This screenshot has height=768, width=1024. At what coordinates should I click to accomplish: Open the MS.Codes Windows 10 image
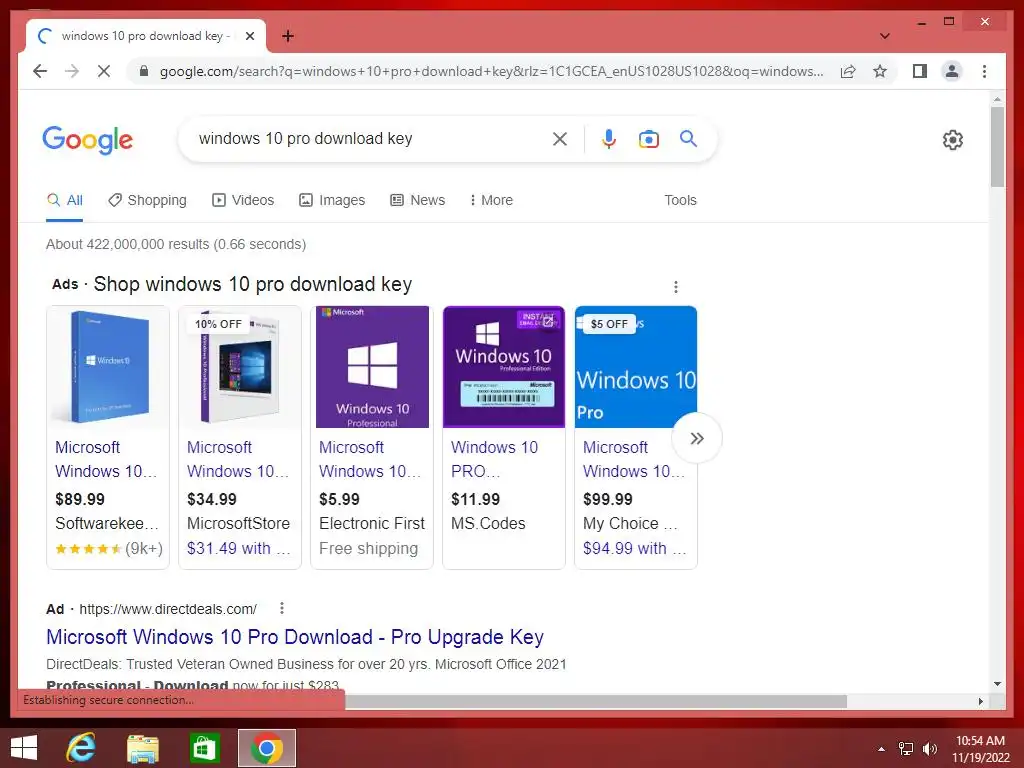point(504,367)
